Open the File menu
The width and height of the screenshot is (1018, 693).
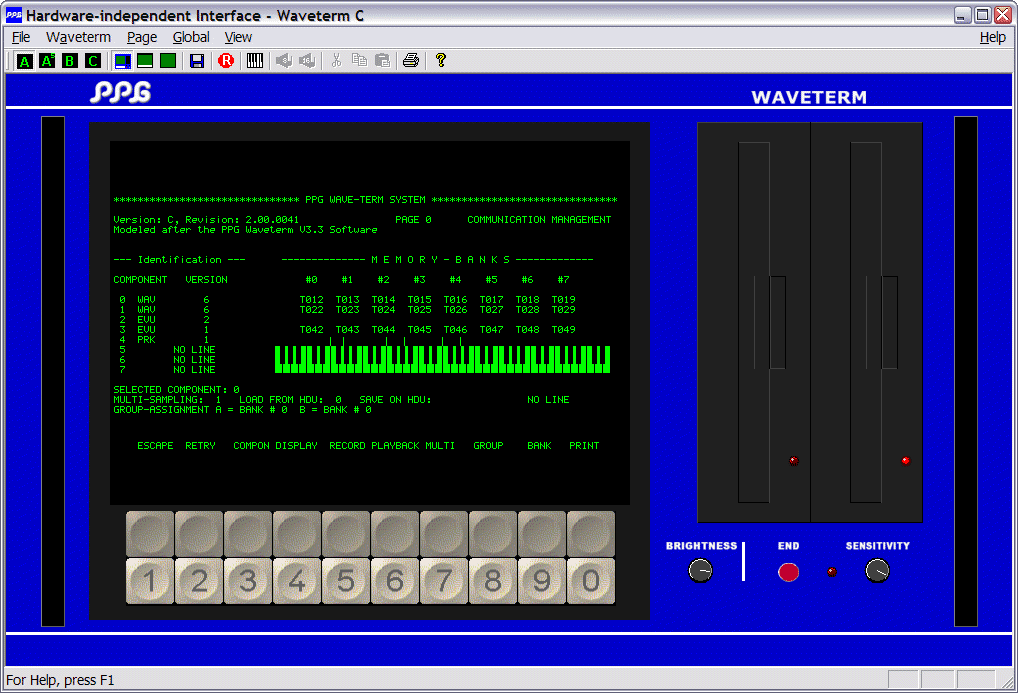(x=21, y=38)
